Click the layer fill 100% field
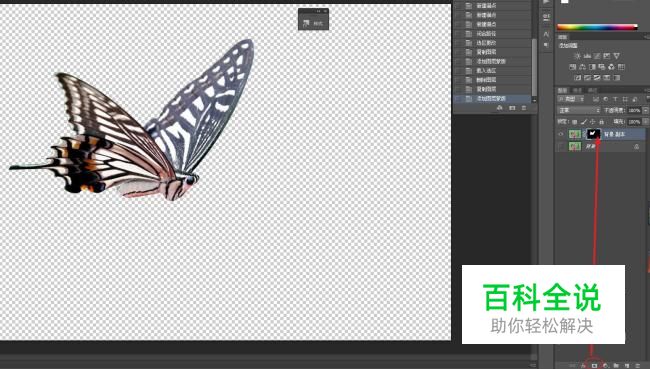This screenshot has width=650, height=369. click(634, 121)
